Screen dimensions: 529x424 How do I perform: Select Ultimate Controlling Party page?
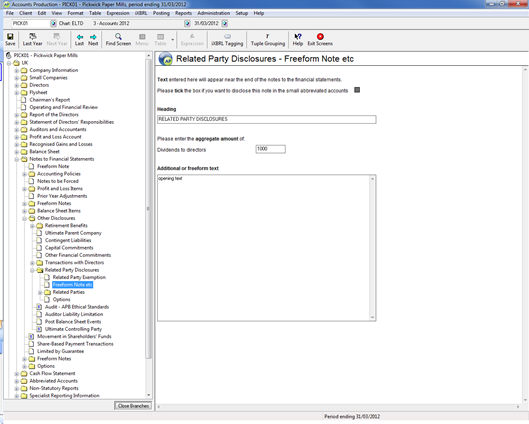pos(73,329)
